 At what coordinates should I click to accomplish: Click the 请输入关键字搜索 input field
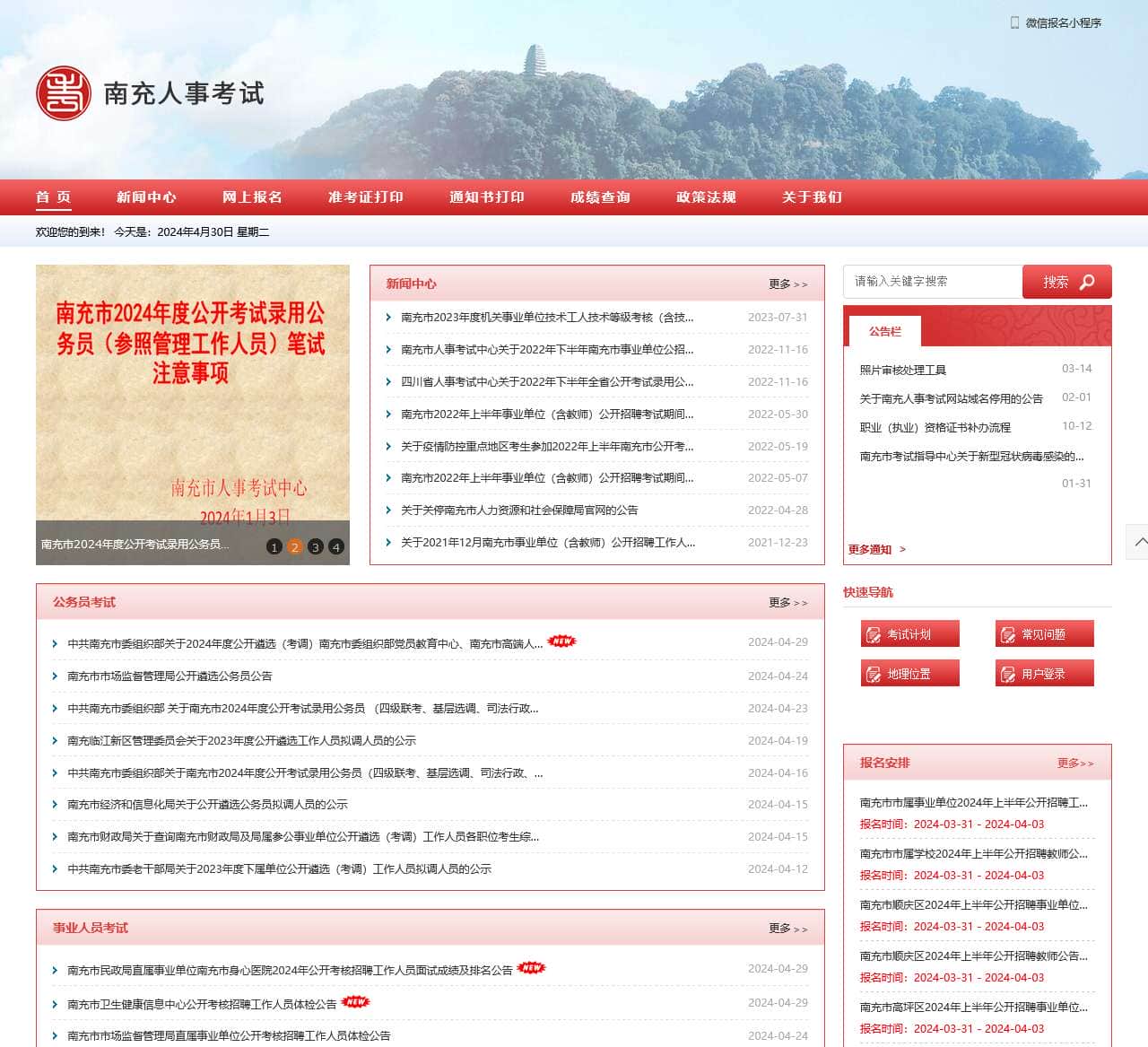point(933,282)
